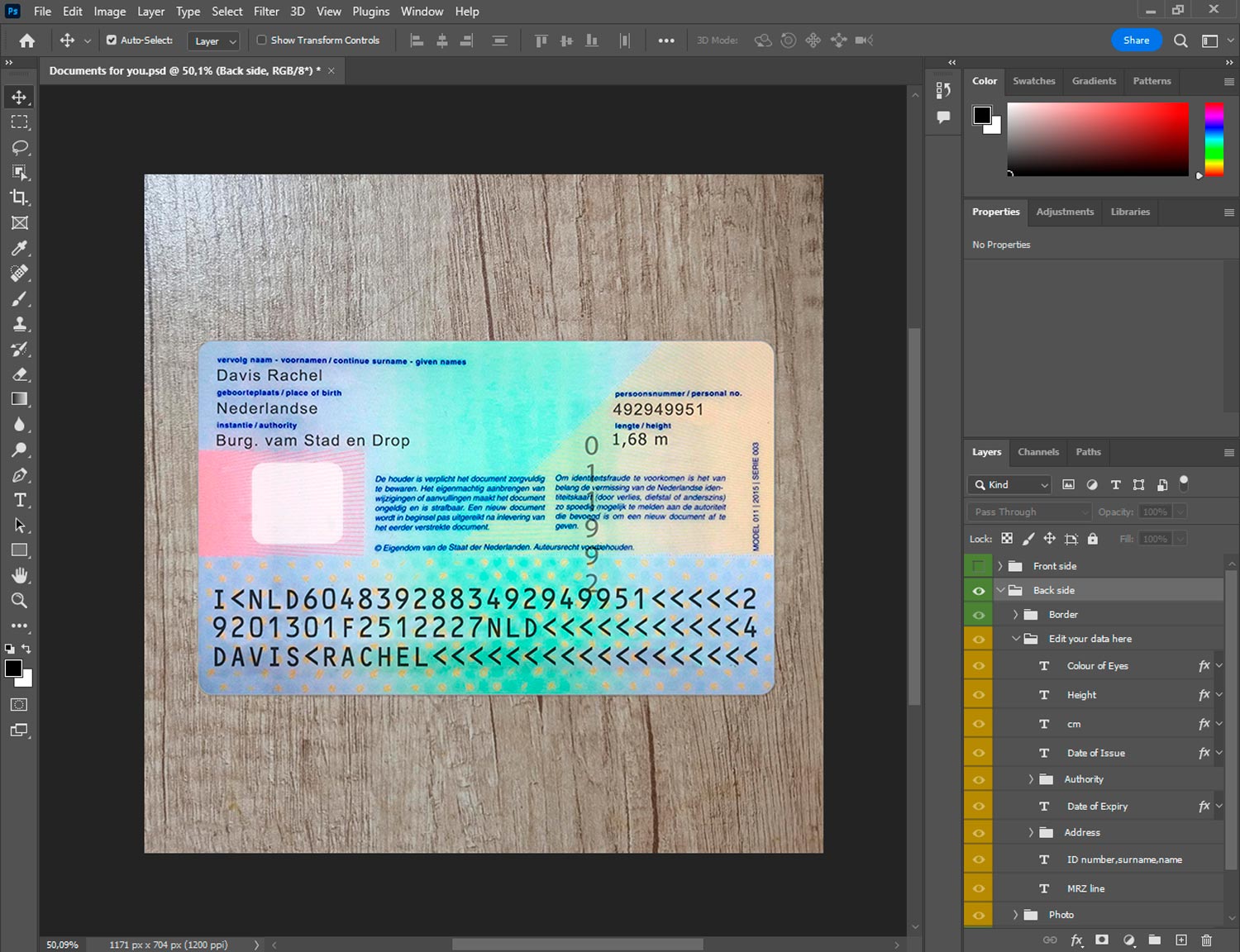This screenshot has width=1240, height=952.
Task: Select the Clone Stamp tool
Action: tap(20, 324)
